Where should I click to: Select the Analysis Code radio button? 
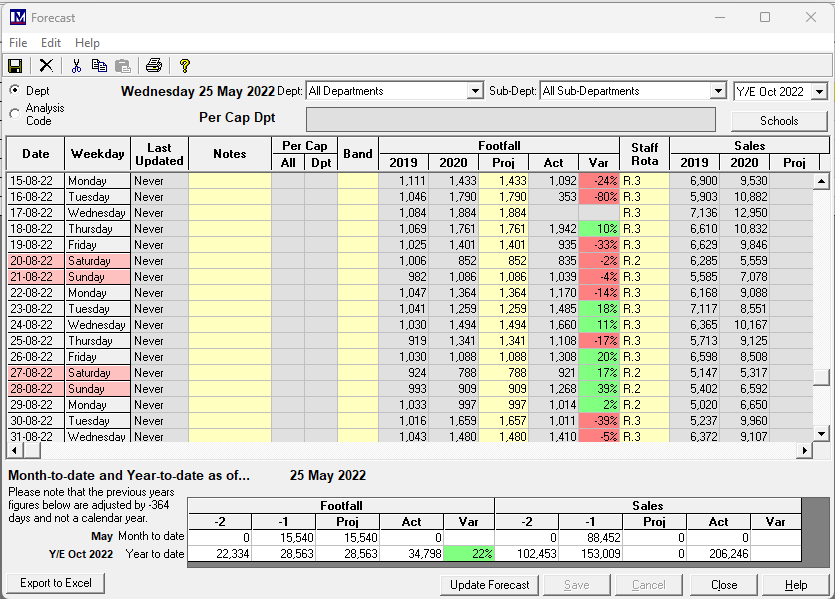click(x=15, y=114)
